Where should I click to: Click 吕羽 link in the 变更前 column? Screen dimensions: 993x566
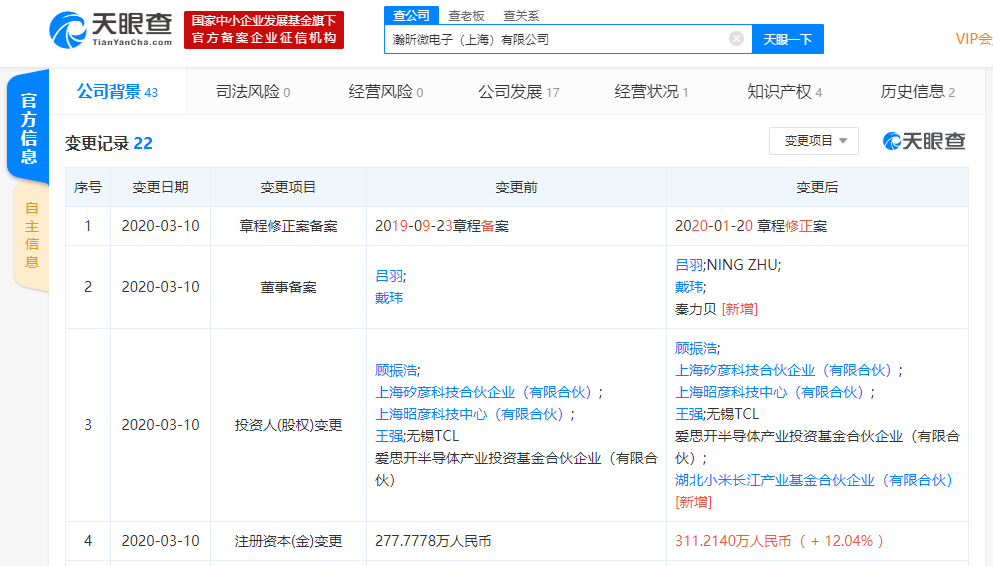coord(389,276)
